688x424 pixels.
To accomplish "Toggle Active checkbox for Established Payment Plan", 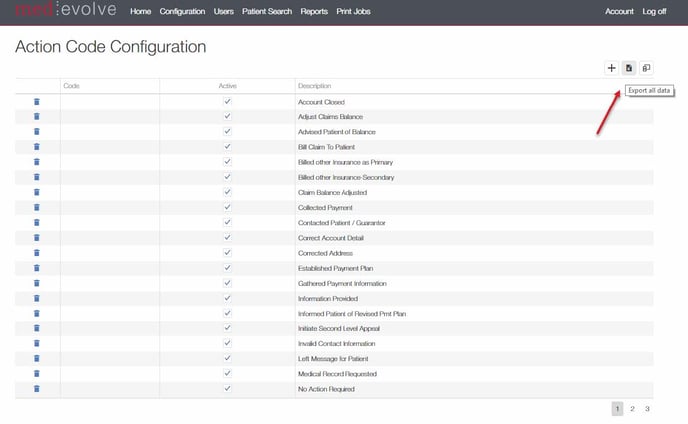I will 227,268.
